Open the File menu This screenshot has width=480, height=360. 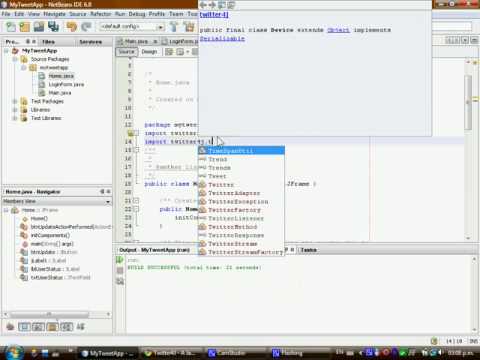click(x=6, y=14)
